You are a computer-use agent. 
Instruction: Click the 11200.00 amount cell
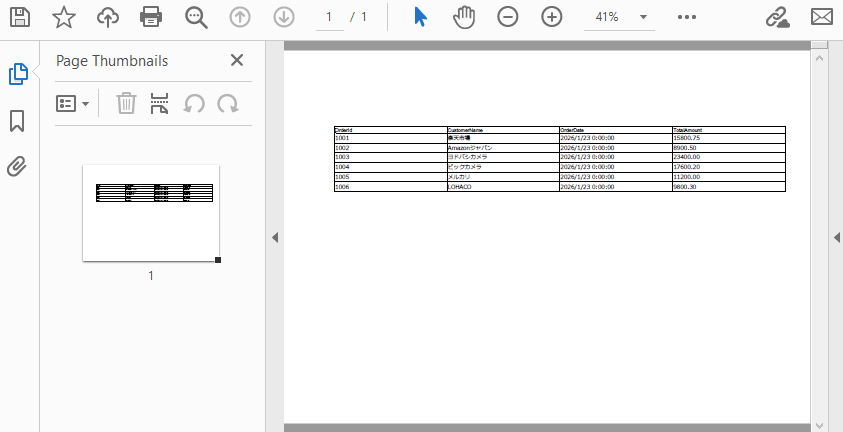(729, 177)
